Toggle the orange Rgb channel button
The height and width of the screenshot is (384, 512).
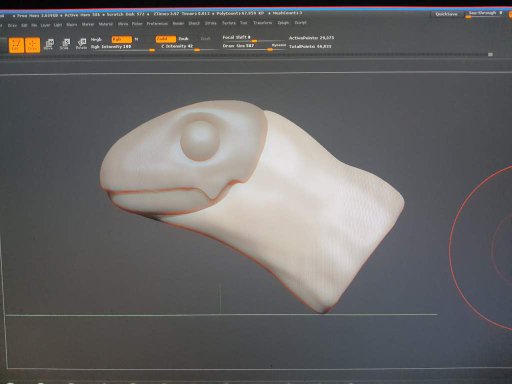click(x=122, y=39)
